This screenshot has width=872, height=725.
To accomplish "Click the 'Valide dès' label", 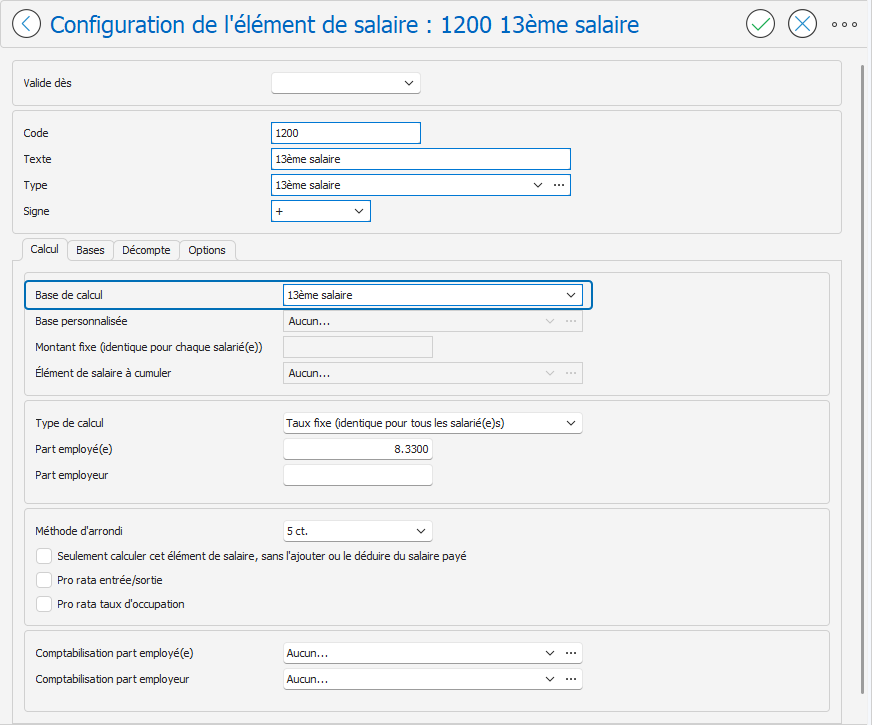I will (47, 83).
